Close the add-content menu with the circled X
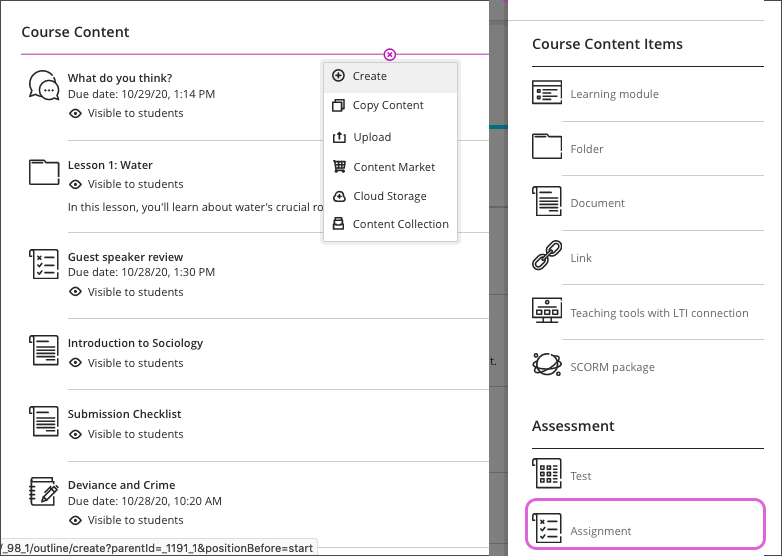 [390, 54]
